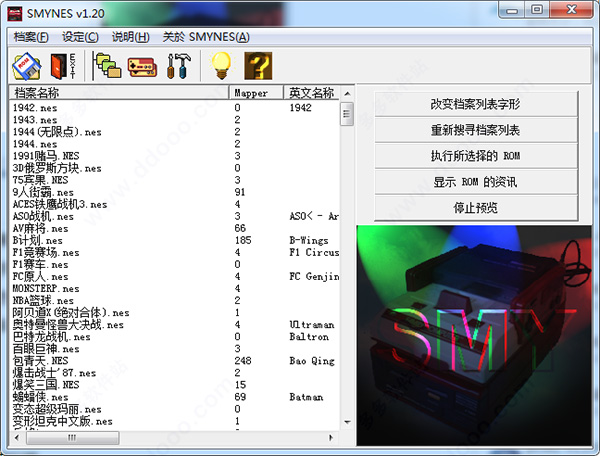Click the Mapper value 185 cell
This screenshot has width=600, height=456.
tap(243, 240)
